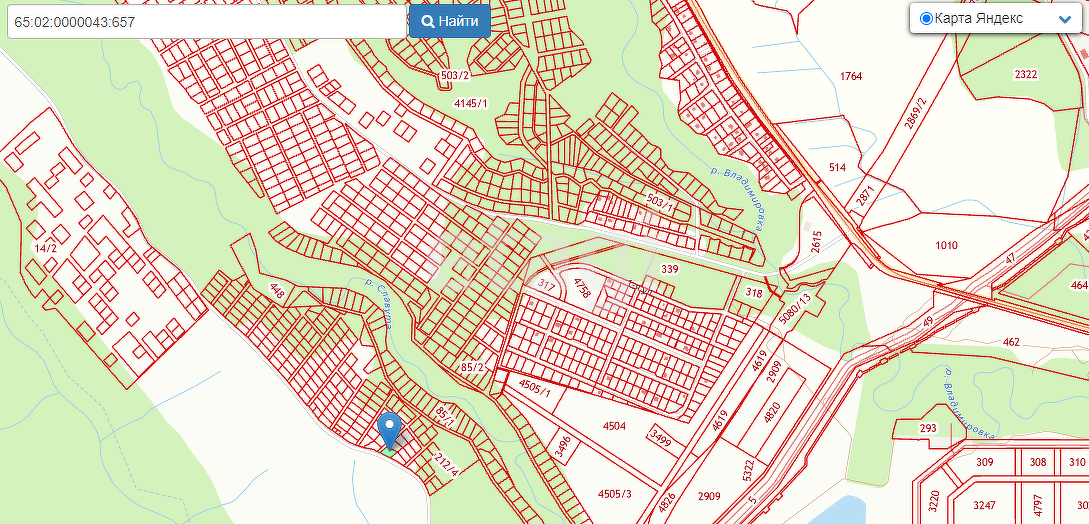The width and height of the screenshot is (1089, 524).
Task: Expand the map layer chevron dropdown
Action: [1064, 19]
